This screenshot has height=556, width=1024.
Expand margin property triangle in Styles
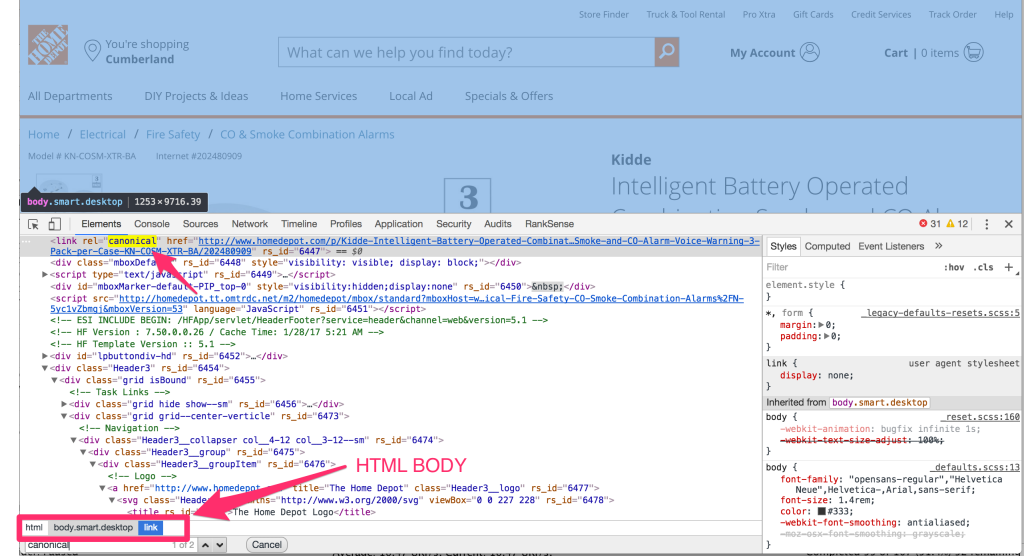(821, 325)
